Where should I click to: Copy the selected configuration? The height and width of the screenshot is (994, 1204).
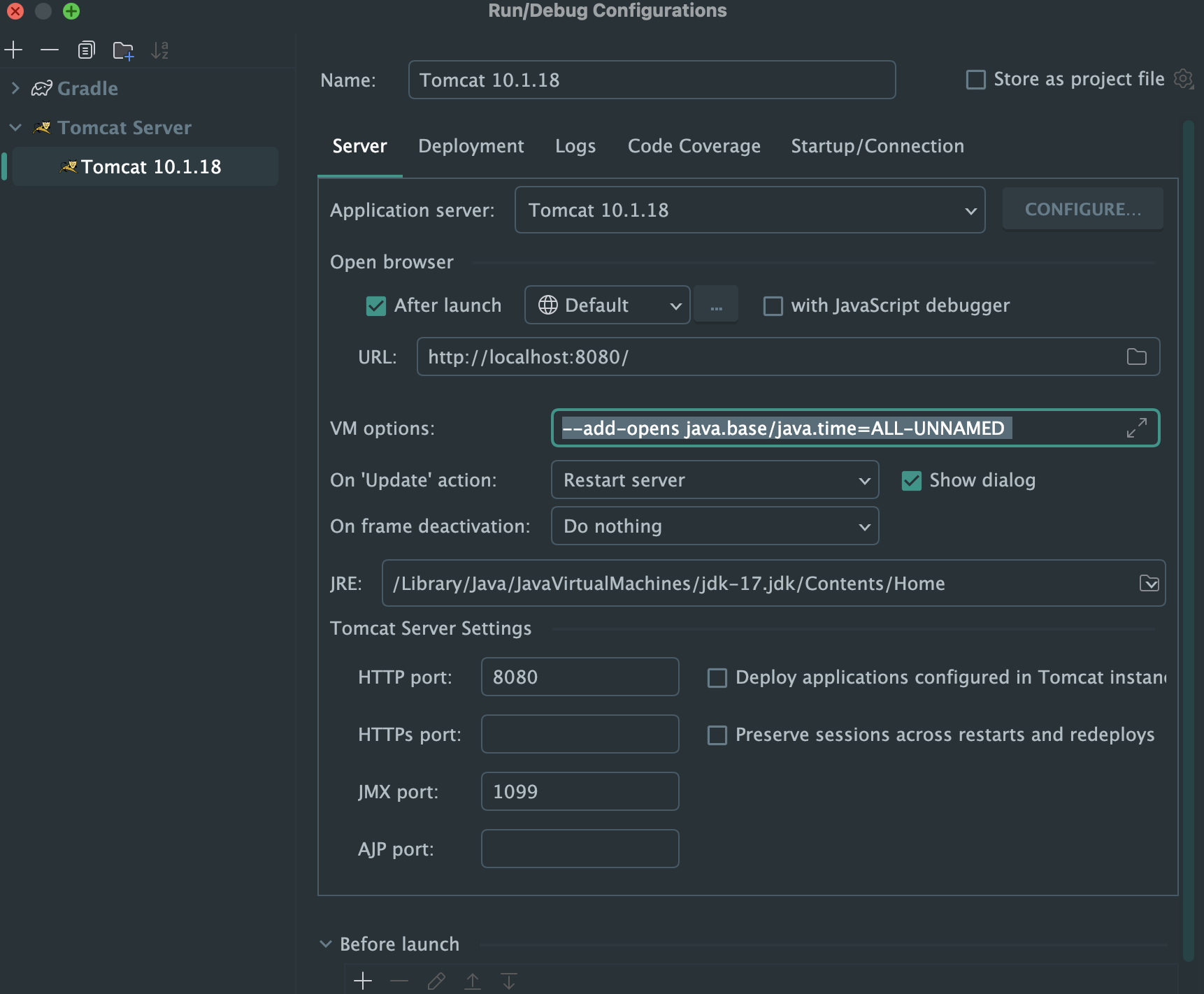click(x=86, y=50)
